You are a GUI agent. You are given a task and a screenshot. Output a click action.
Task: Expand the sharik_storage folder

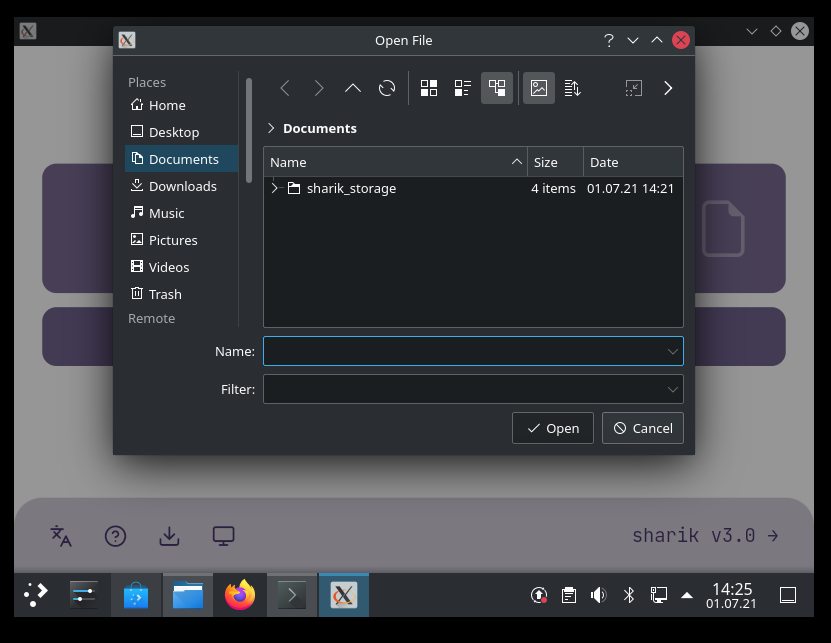pyautogui.click(x=275, y=188)
